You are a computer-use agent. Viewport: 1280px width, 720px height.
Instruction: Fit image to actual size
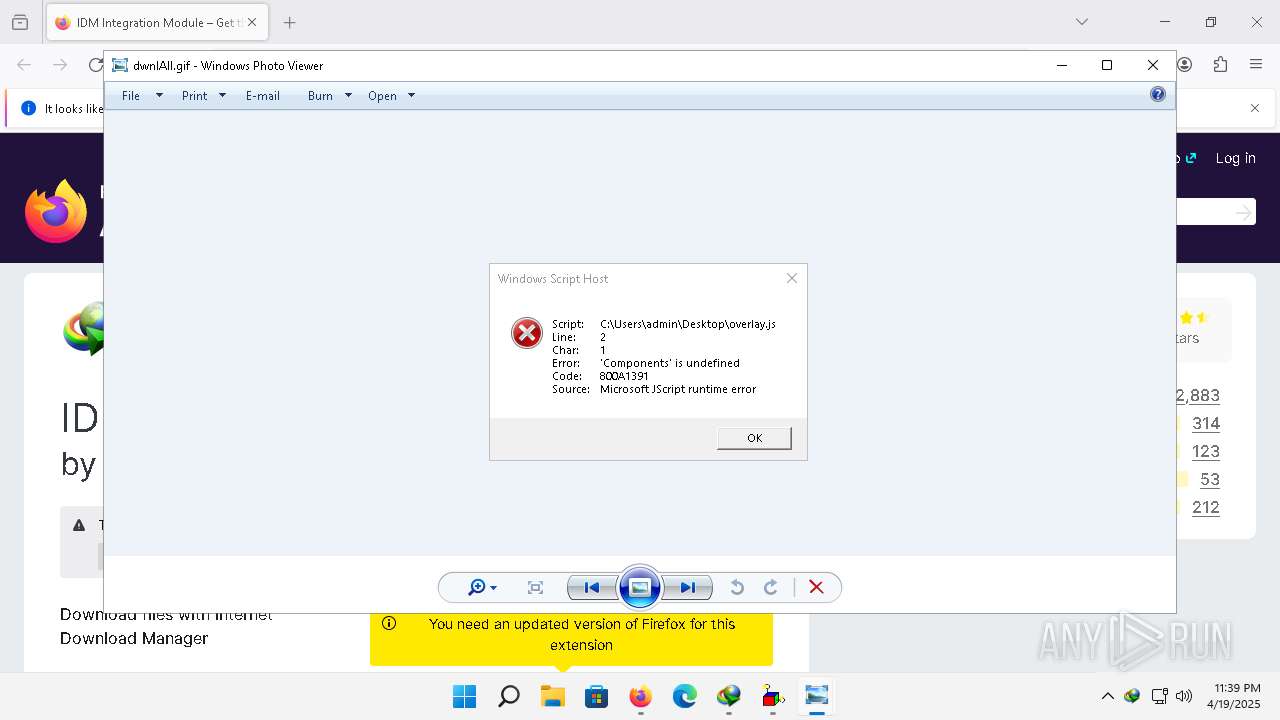536,588
